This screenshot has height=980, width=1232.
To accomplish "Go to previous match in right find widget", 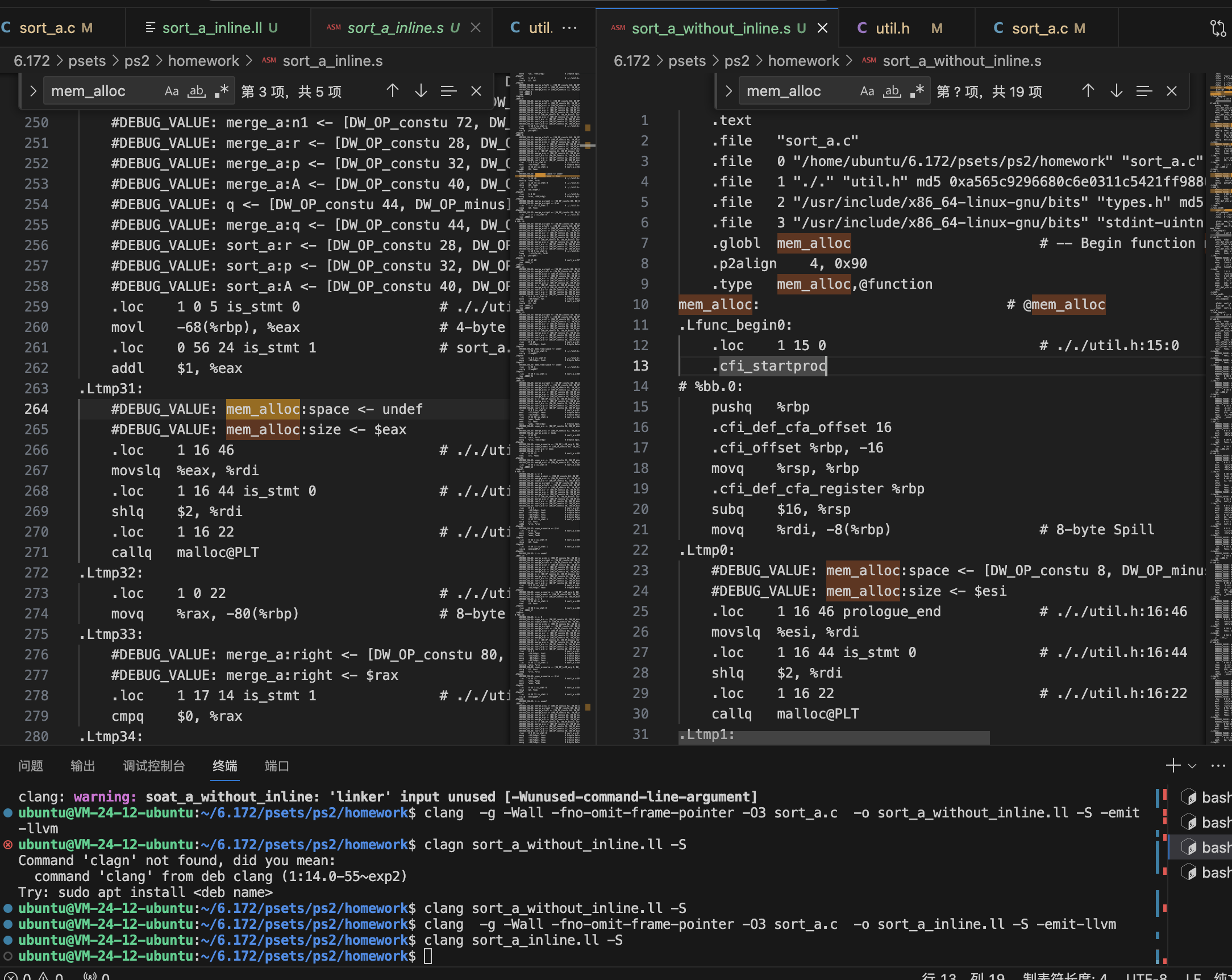I will pyautogui.click(x=1088, y=91).
